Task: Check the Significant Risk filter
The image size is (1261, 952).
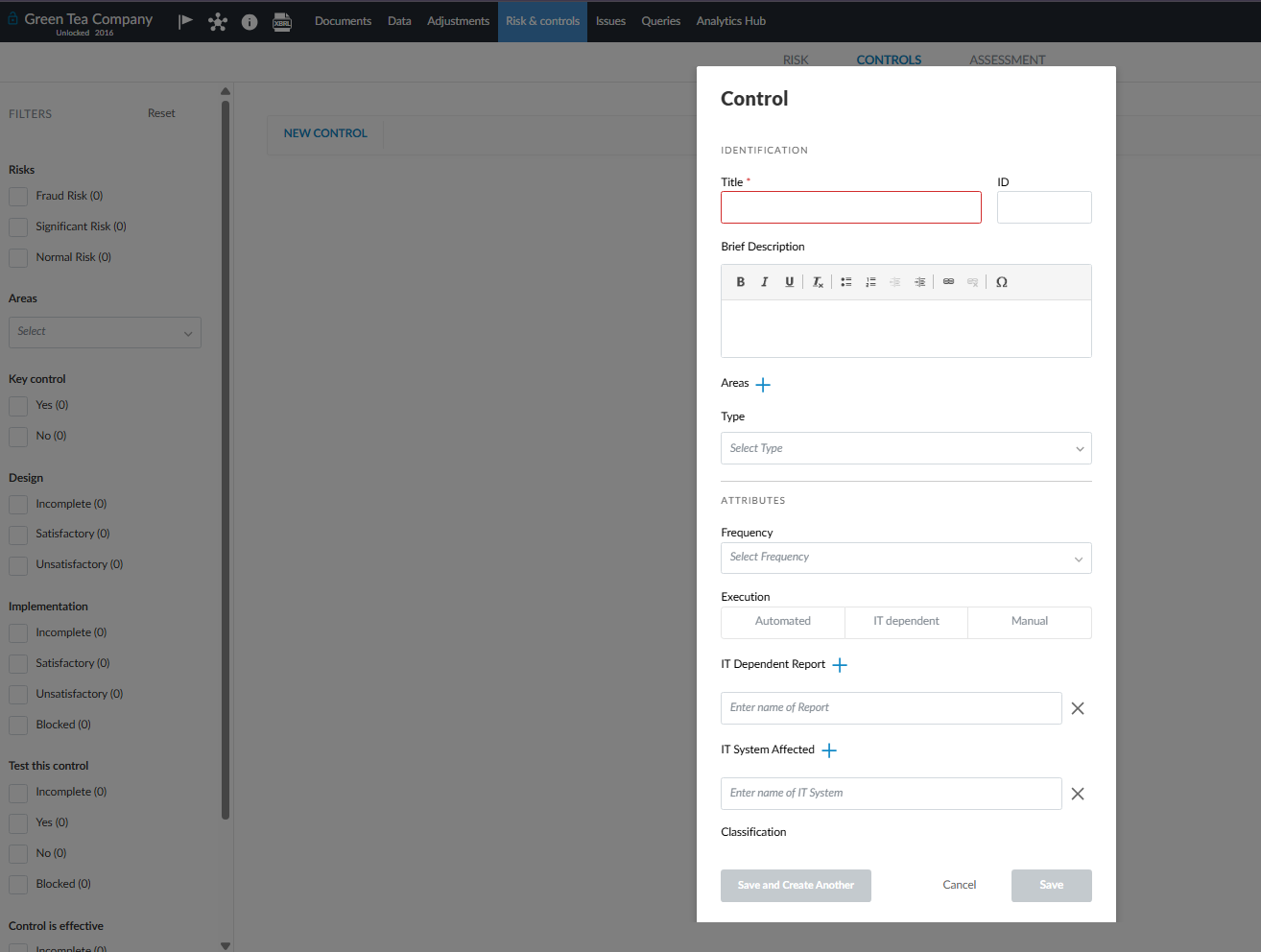Action: (x=18, y=227)
